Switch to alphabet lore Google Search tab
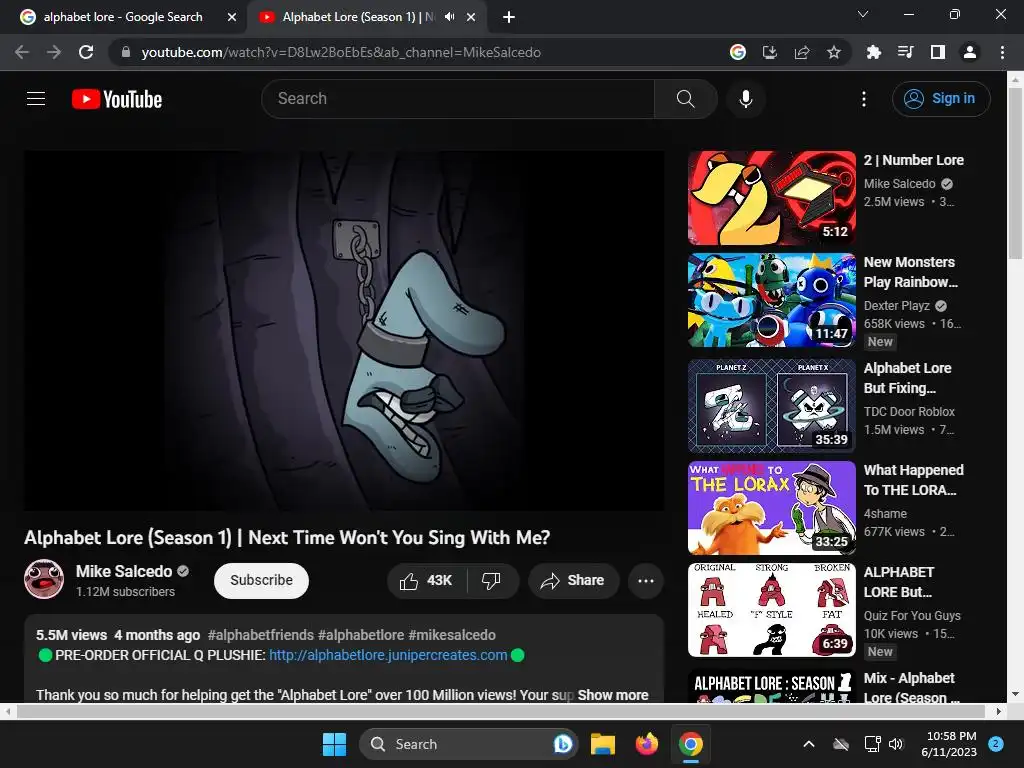Image resolution: width=1024 pixels, height=768 pixels. 123,17
